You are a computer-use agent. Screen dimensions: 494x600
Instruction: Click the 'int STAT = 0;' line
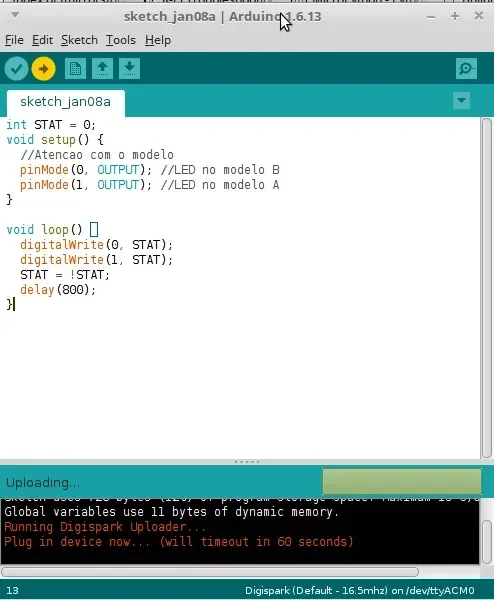pos(51,125)
